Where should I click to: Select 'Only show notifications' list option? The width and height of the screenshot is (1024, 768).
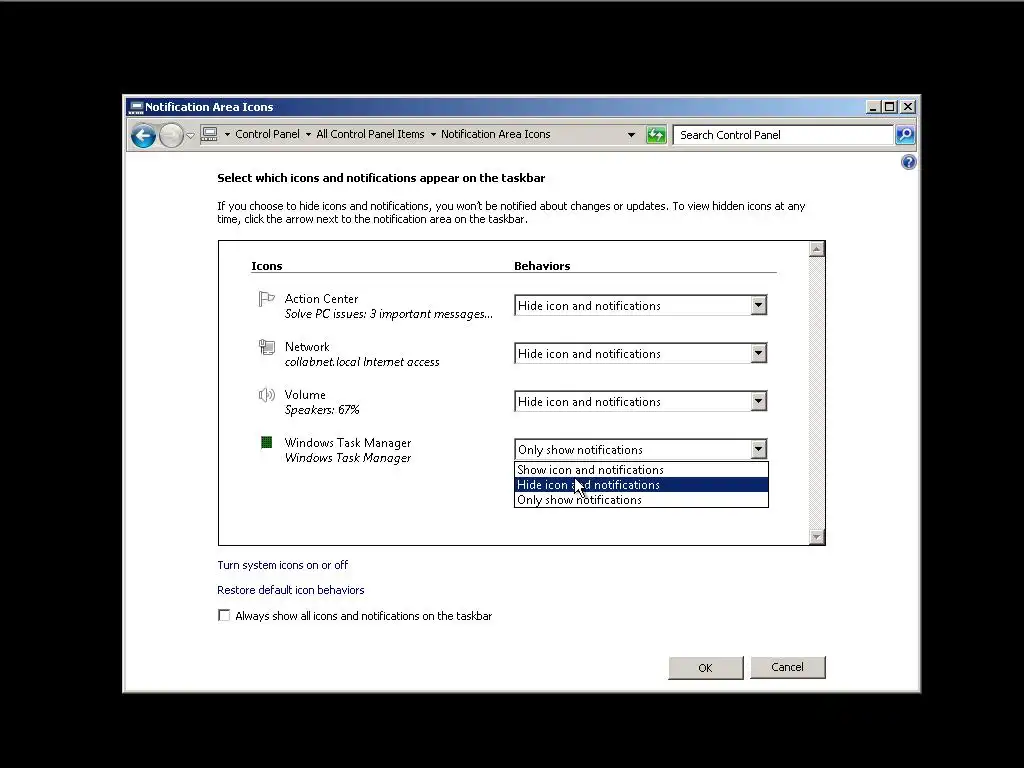[x=641, y=500]
